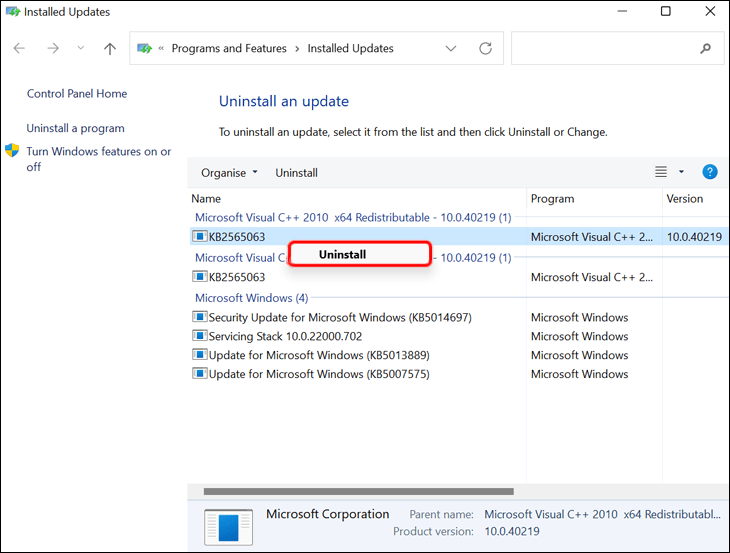This screenshot has width=730, height=553.
Task: Go forward using the forward arrow
Action: (x=53, y=48)
